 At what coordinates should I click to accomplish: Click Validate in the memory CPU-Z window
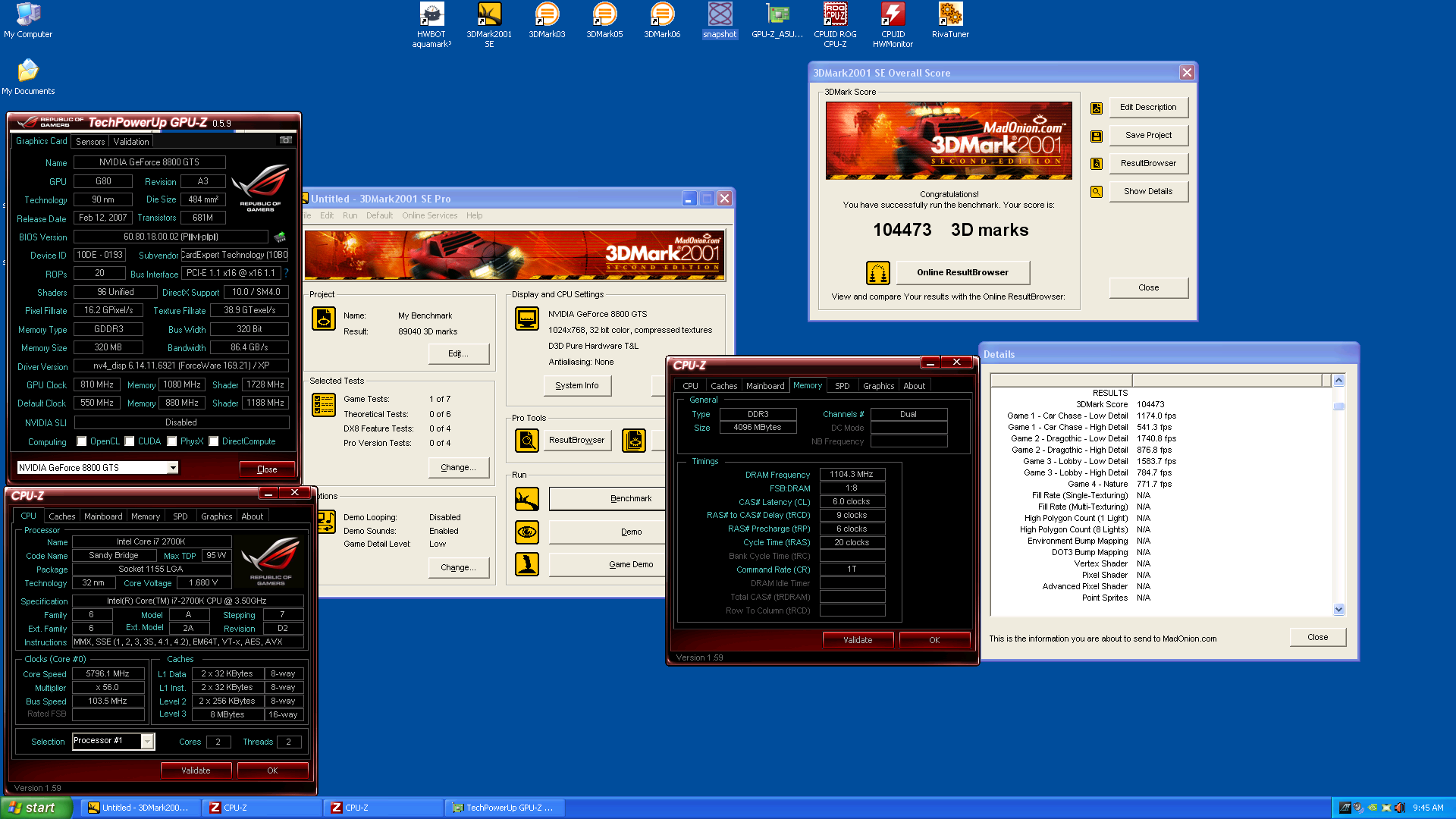pos(858,640)
